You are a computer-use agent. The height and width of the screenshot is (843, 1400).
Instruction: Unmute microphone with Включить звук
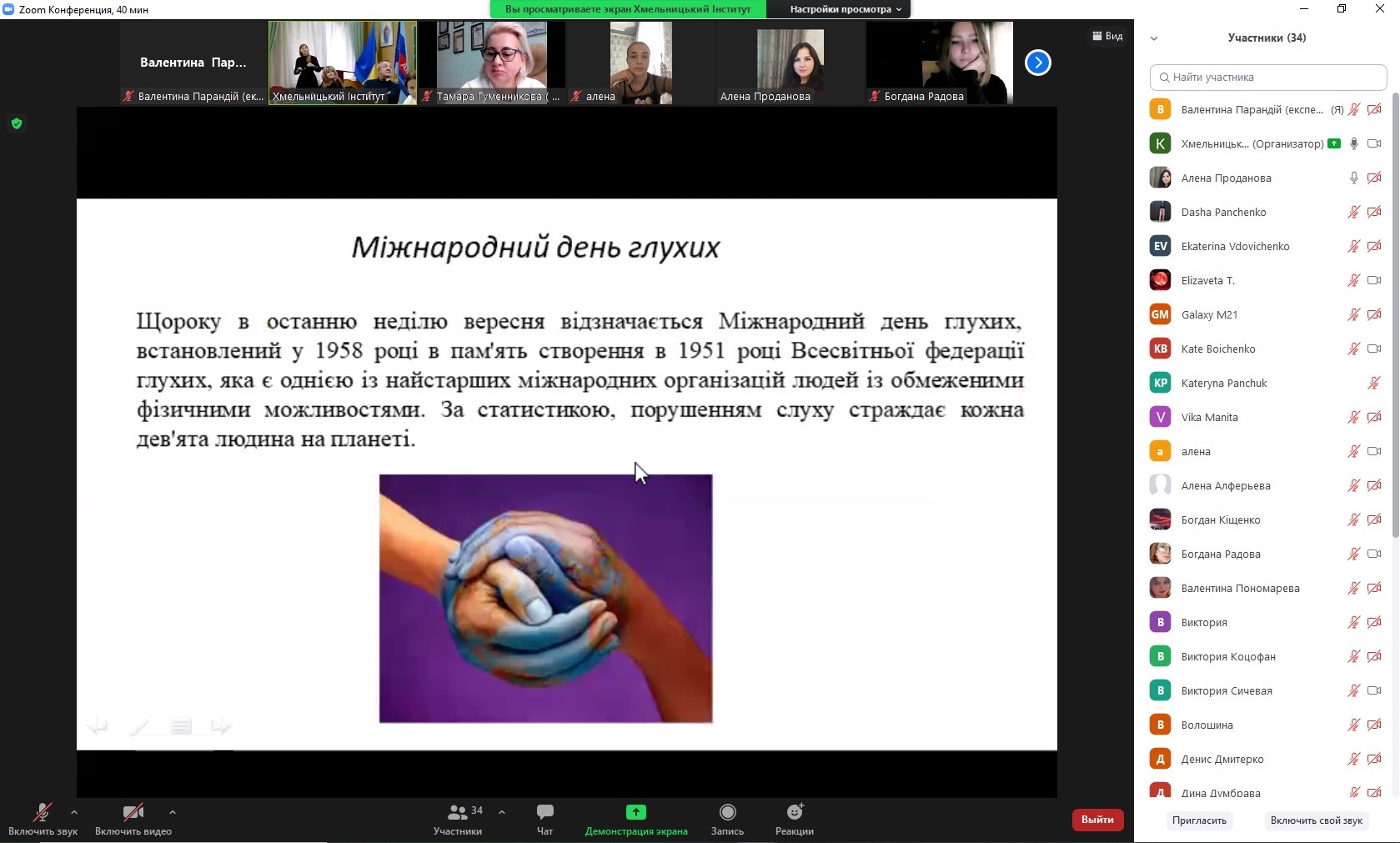click(42, 812)
